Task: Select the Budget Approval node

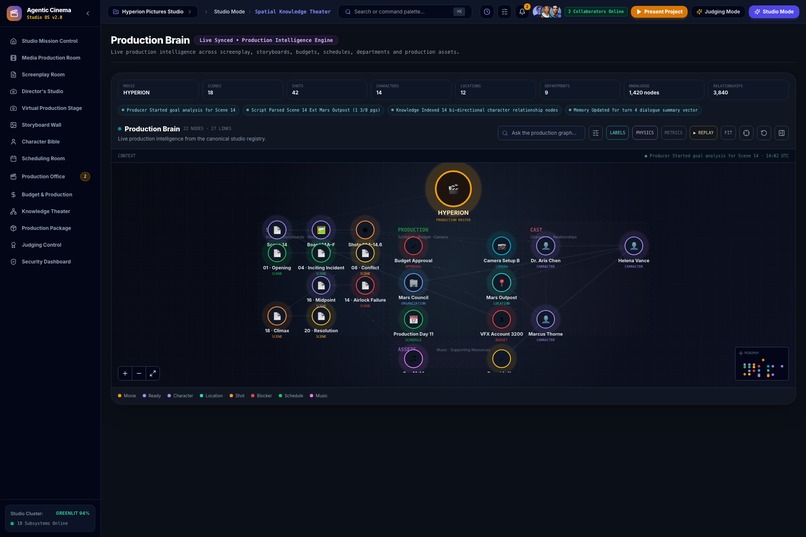Action: [x=413, y=246]
